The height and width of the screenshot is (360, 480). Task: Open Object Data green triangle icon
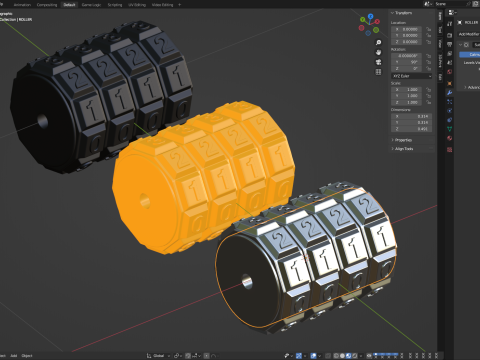449,129
